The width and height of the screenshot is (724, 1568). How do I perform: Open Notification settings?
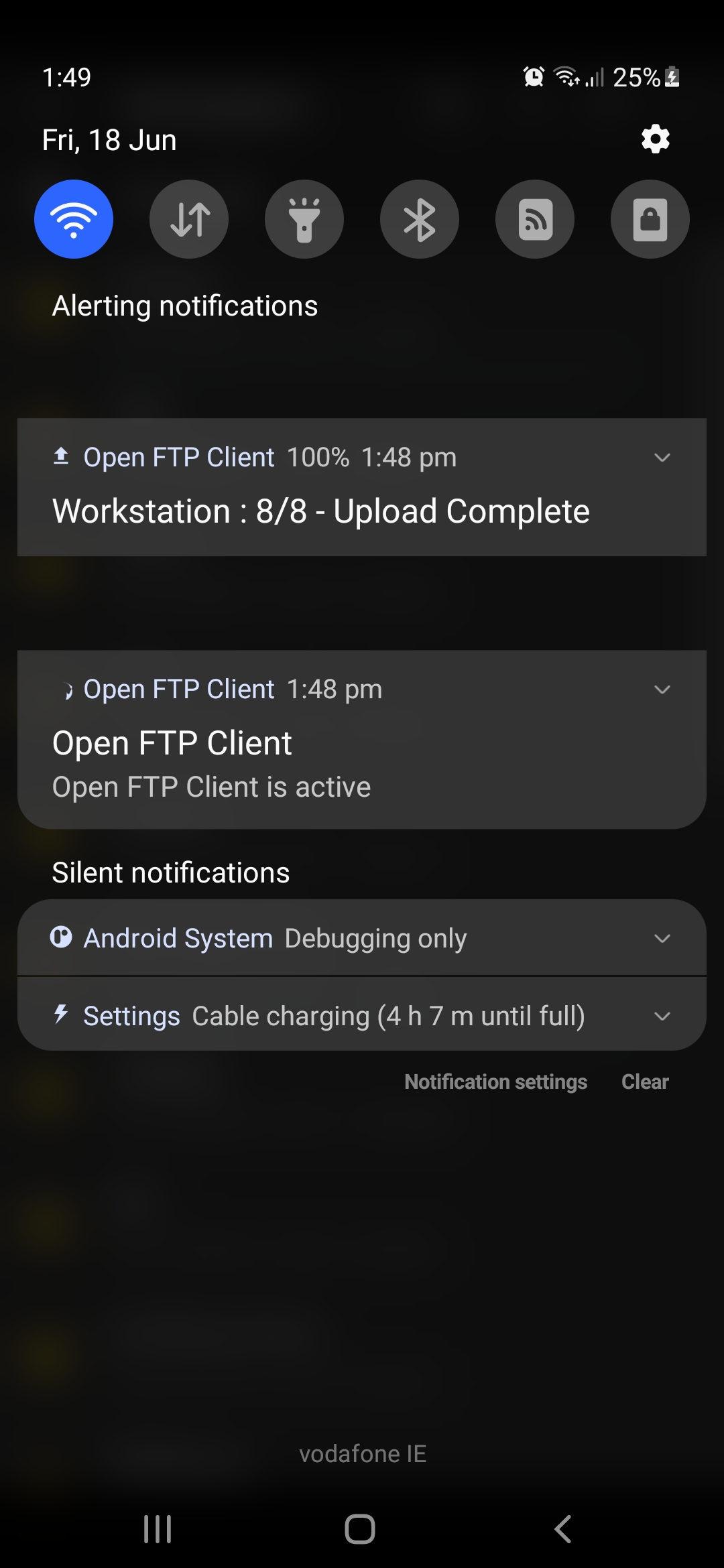point(496,1082)
